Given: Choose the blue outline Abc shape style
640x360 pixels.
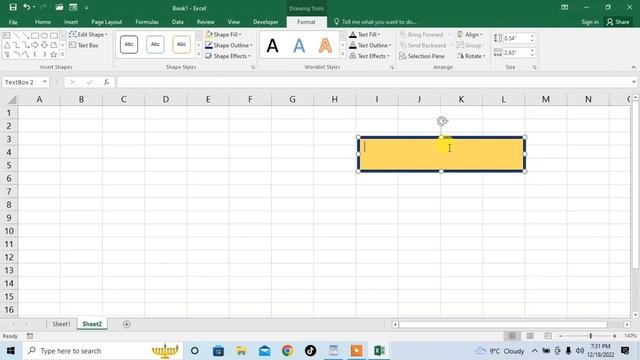Looking at the screenshot, I should click(x=155, y=44).
